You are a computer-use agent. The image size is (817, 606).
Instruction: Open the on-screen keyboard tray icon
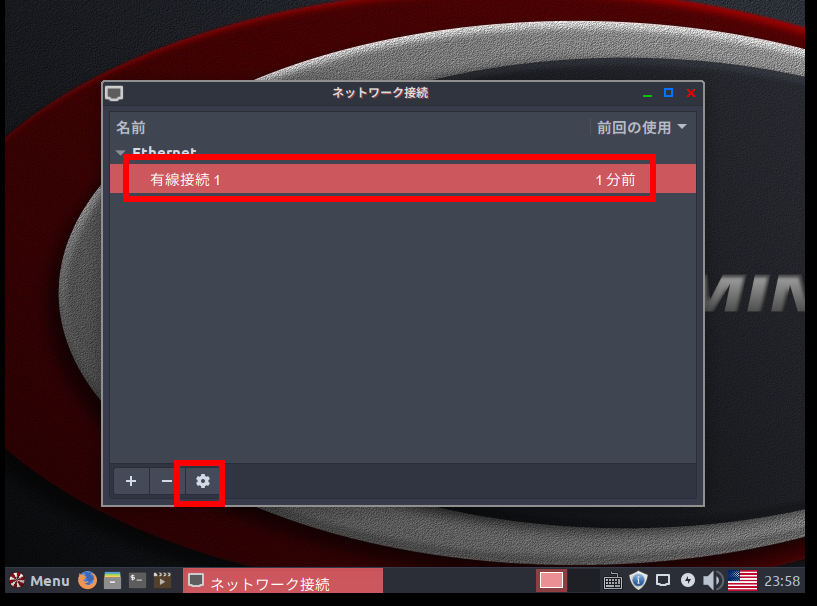[x=613, y=580]
